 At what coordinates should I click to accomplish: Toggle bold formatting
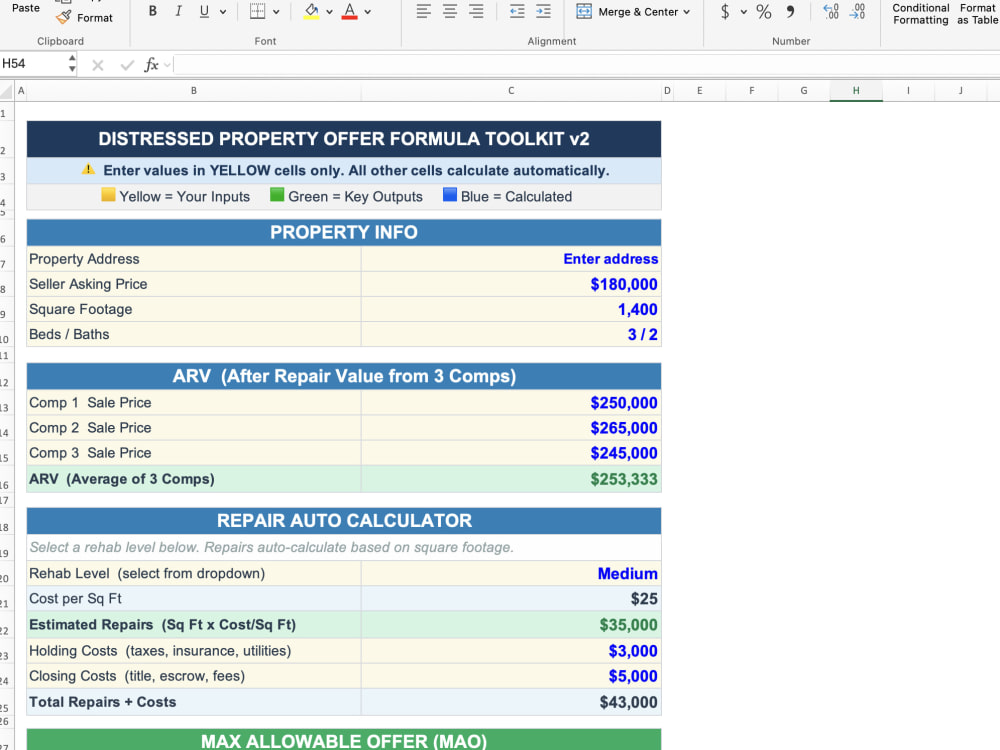(x=152, y=11)
